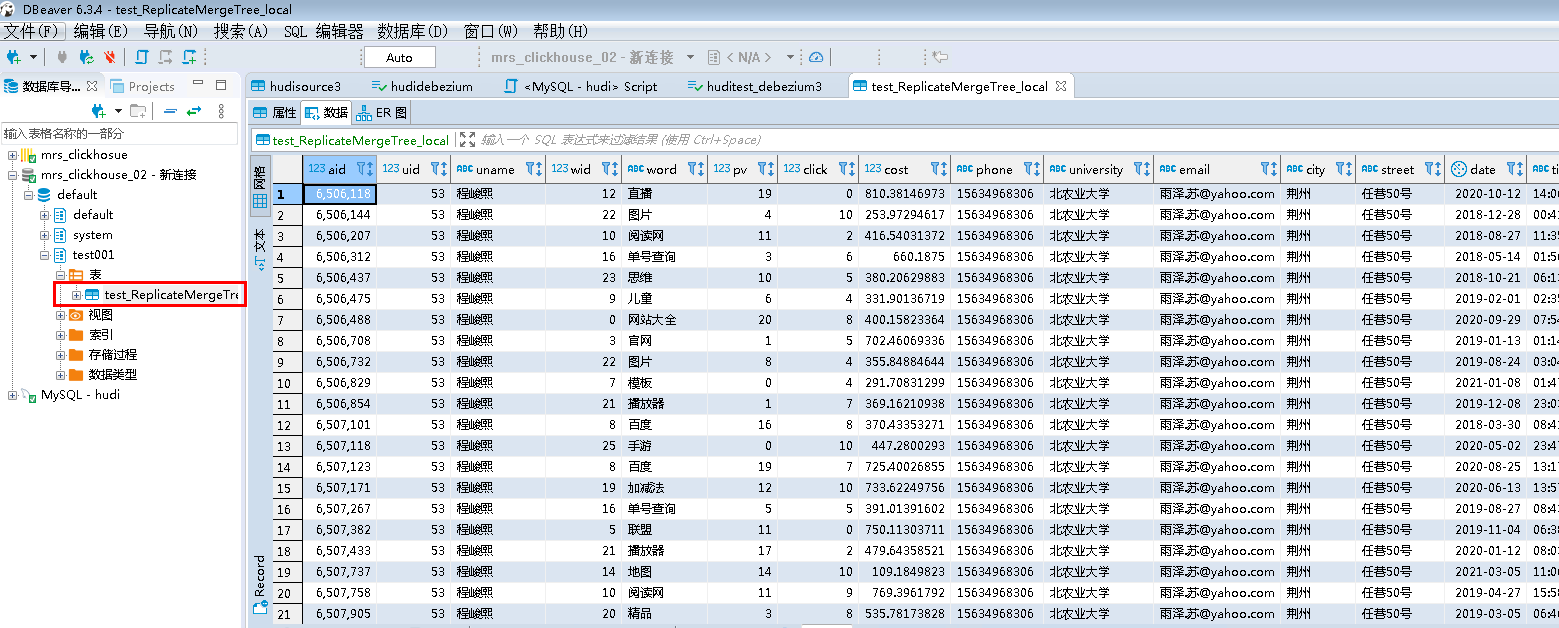This screenshot has width=1559, height=628.
Task: Open the SQL 编辑器 menu
Action: coord(323,31)
